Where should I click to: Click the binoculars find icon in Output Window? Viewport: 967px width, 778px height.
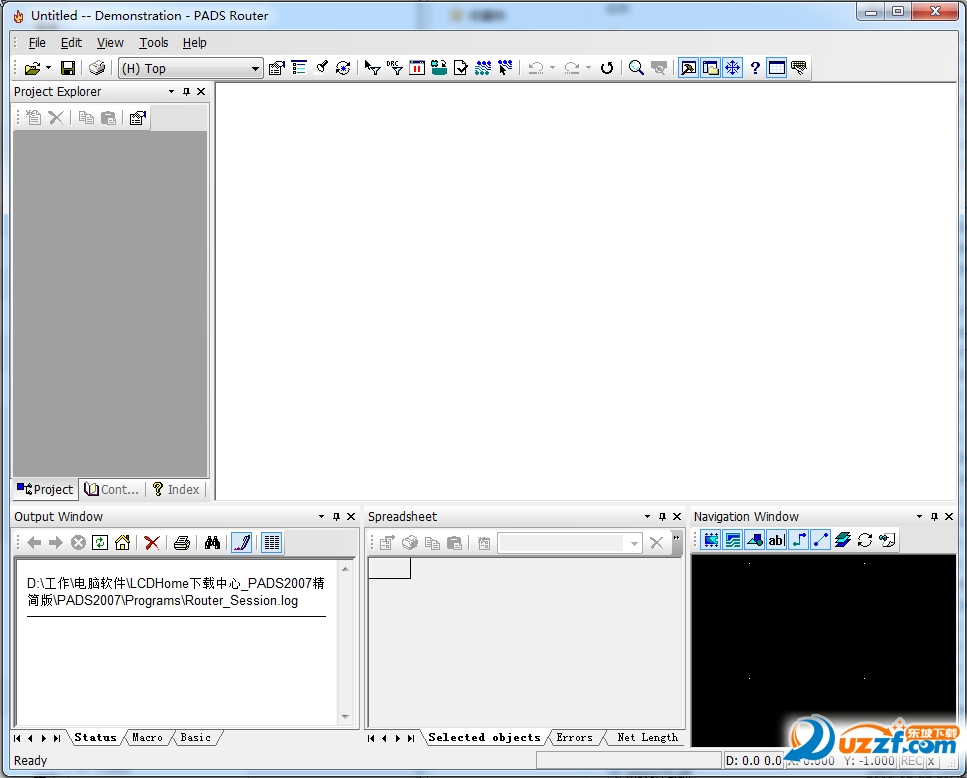pos(212,542)
